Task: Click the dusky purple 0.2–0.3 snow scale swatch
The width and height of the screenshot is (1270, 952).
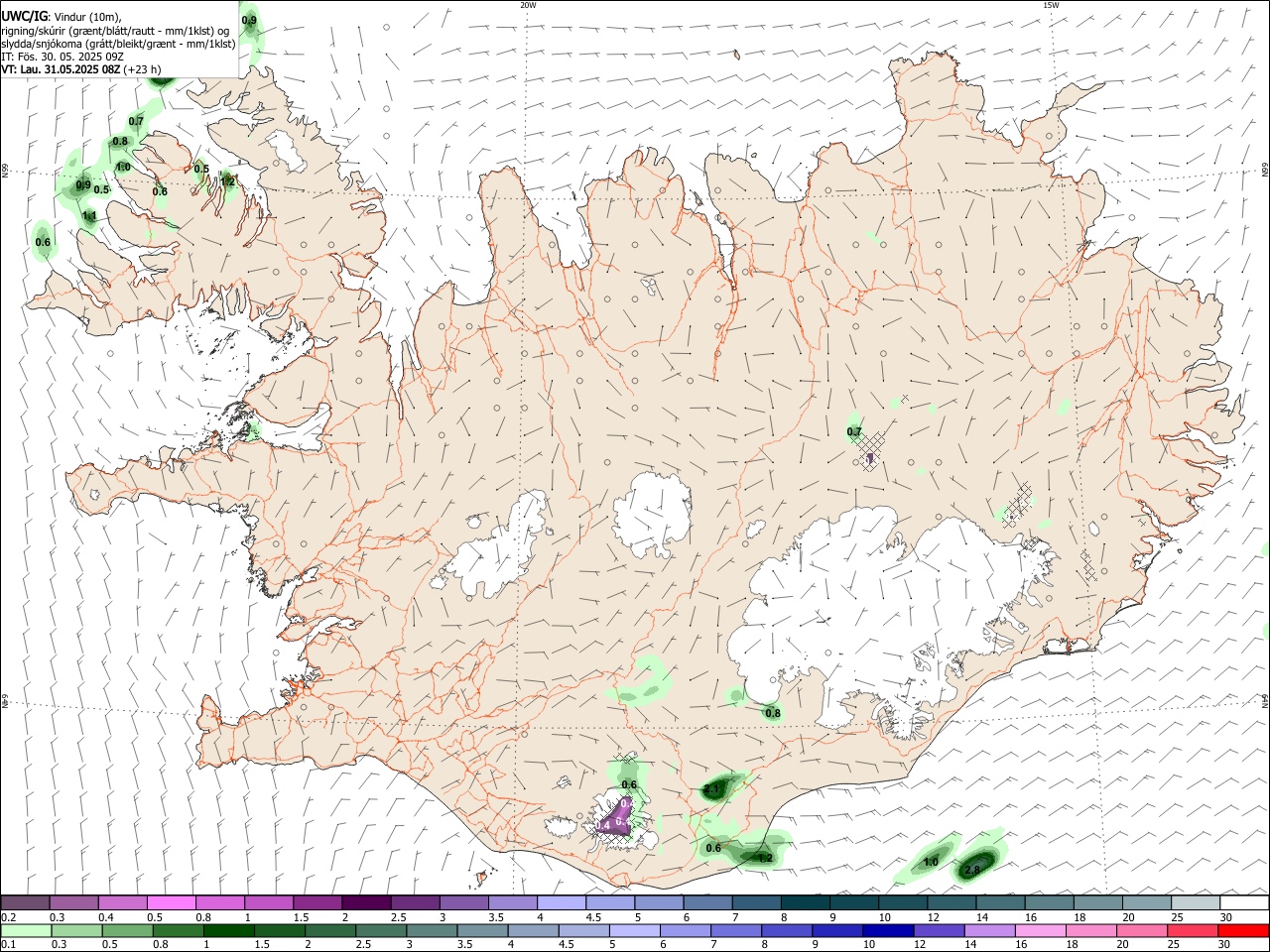Action: pyautogui.click(x=26, y=903)
